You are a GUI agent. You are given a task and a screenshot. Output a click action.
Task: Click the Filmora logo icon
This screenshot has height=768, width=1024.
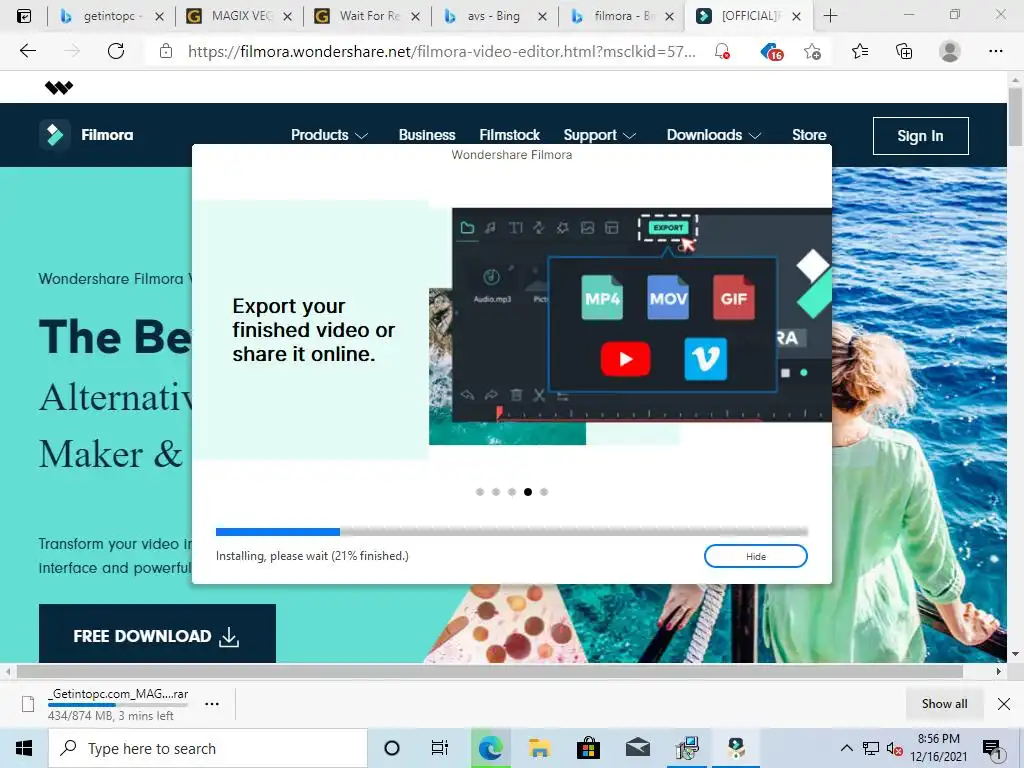(x=55, y=135)
